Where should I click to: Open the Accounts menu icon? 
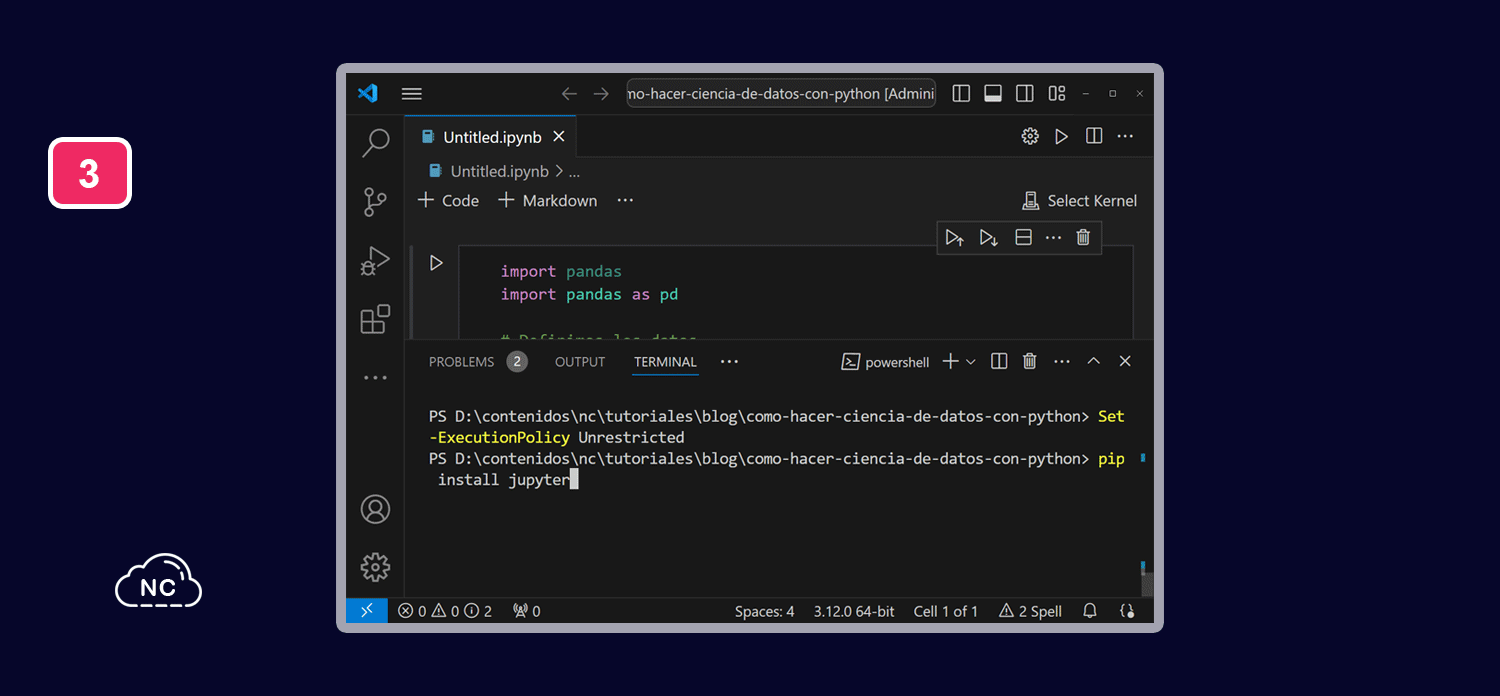(x=375, y=509)
